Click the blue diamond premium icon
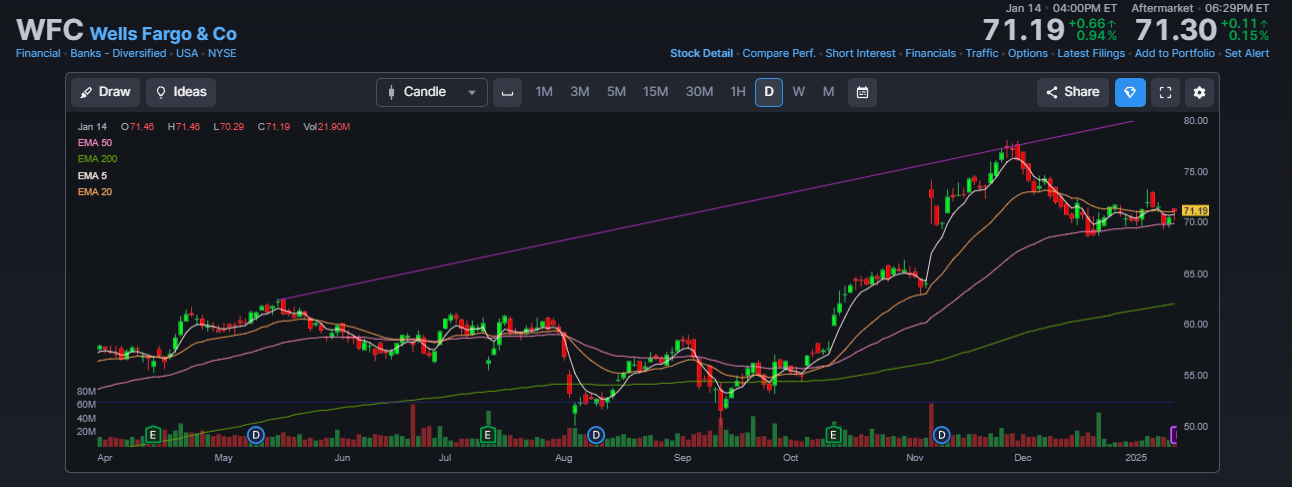 pos(1130,92)
